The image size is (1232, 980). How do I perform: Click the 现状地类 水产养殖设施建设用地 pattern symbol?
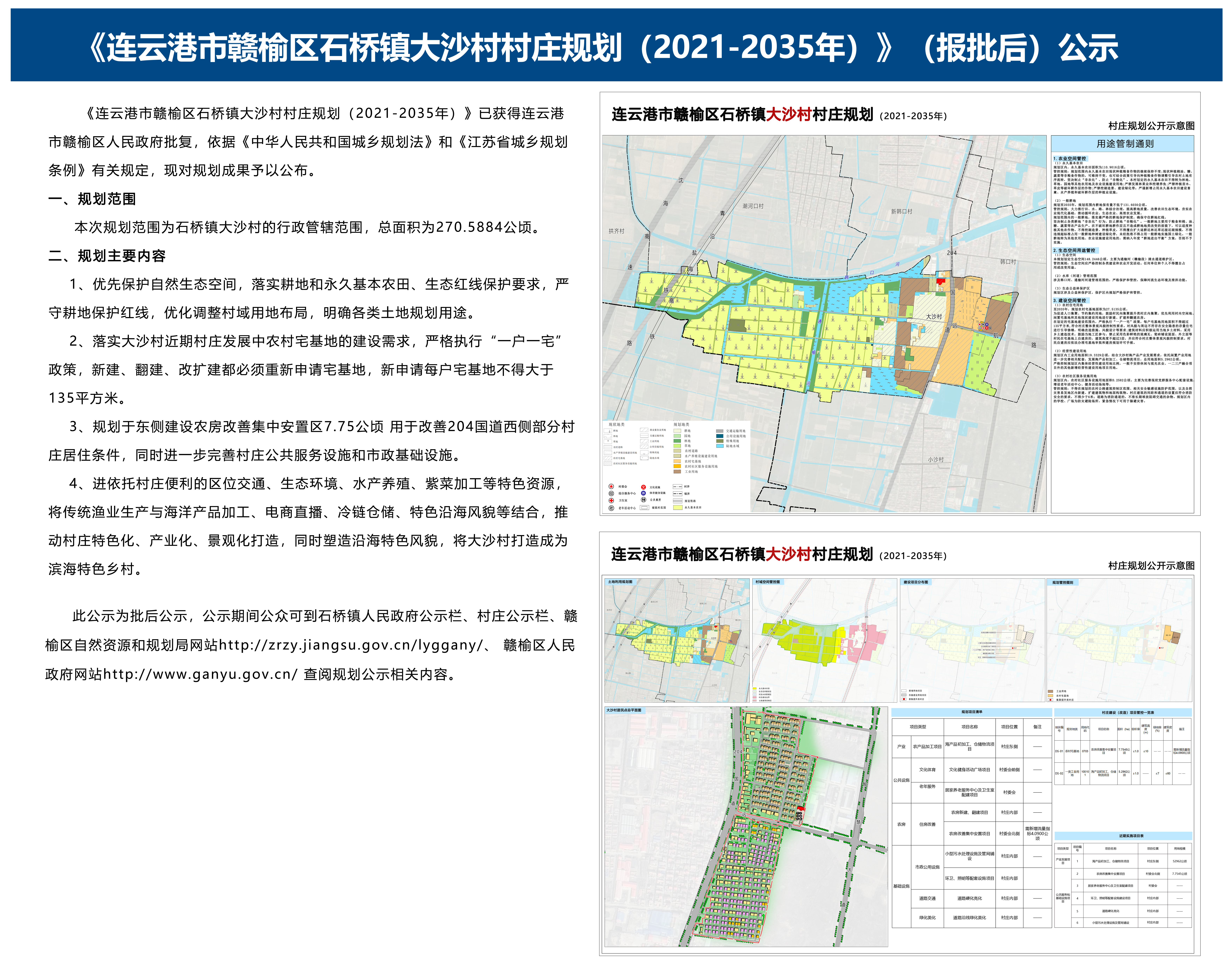608,452
